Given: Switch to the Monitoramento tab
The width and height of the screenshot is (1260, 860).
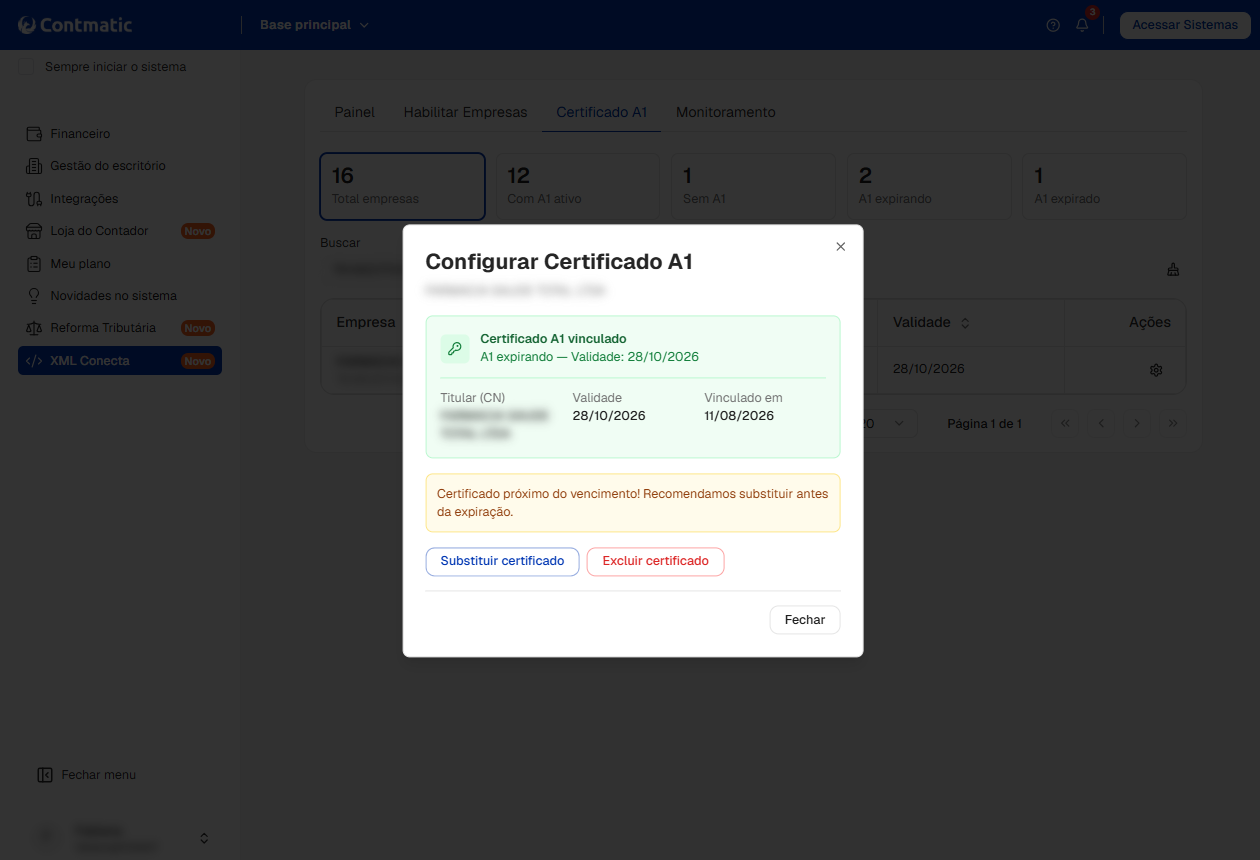Looking at the screenshot, I should point(726,112).
